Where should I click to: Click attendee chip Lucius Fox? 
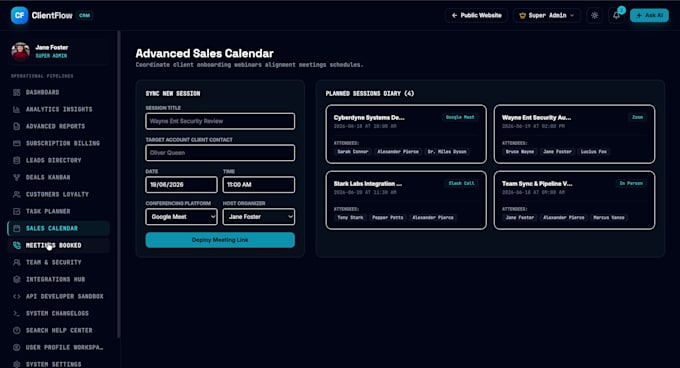pyautogui.click(x=594, y=152)
